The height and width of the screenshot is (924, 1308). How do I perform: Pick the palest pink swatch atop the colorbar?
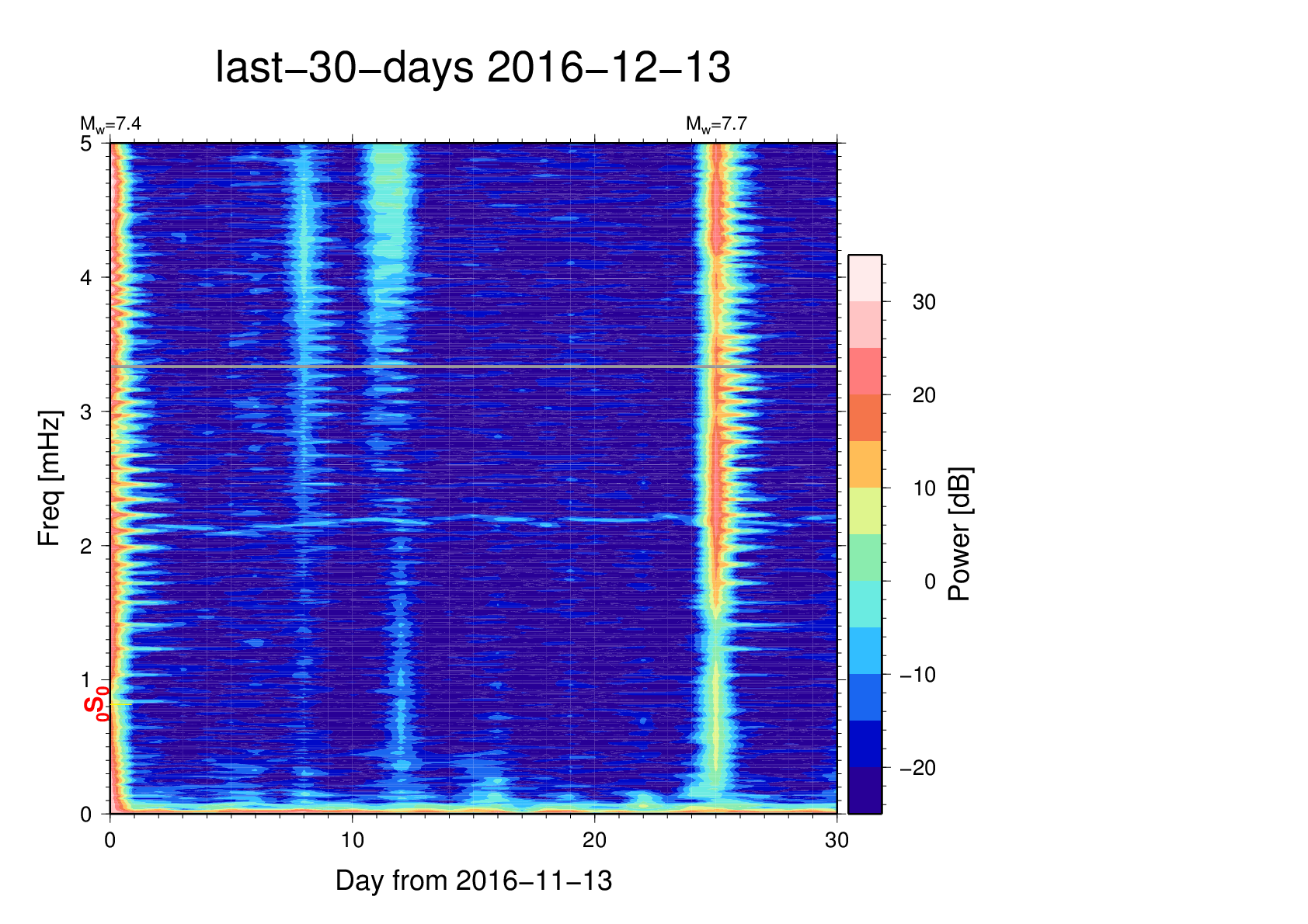[x=864, y=278]
